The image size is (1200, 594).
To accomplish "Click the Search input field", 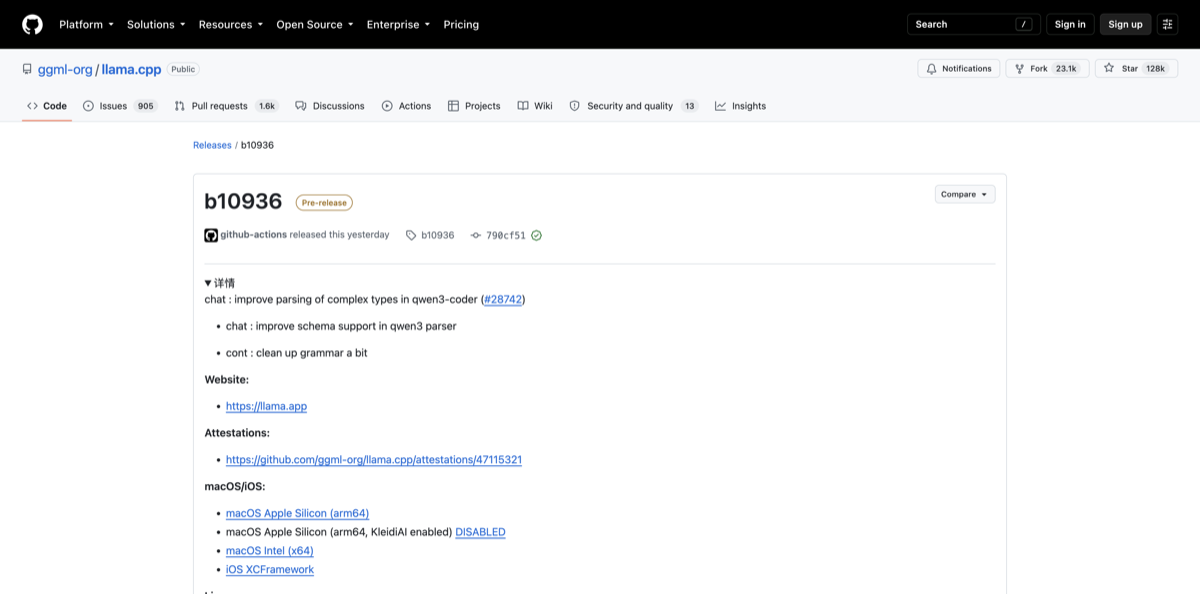I will [x=974, y=24].
